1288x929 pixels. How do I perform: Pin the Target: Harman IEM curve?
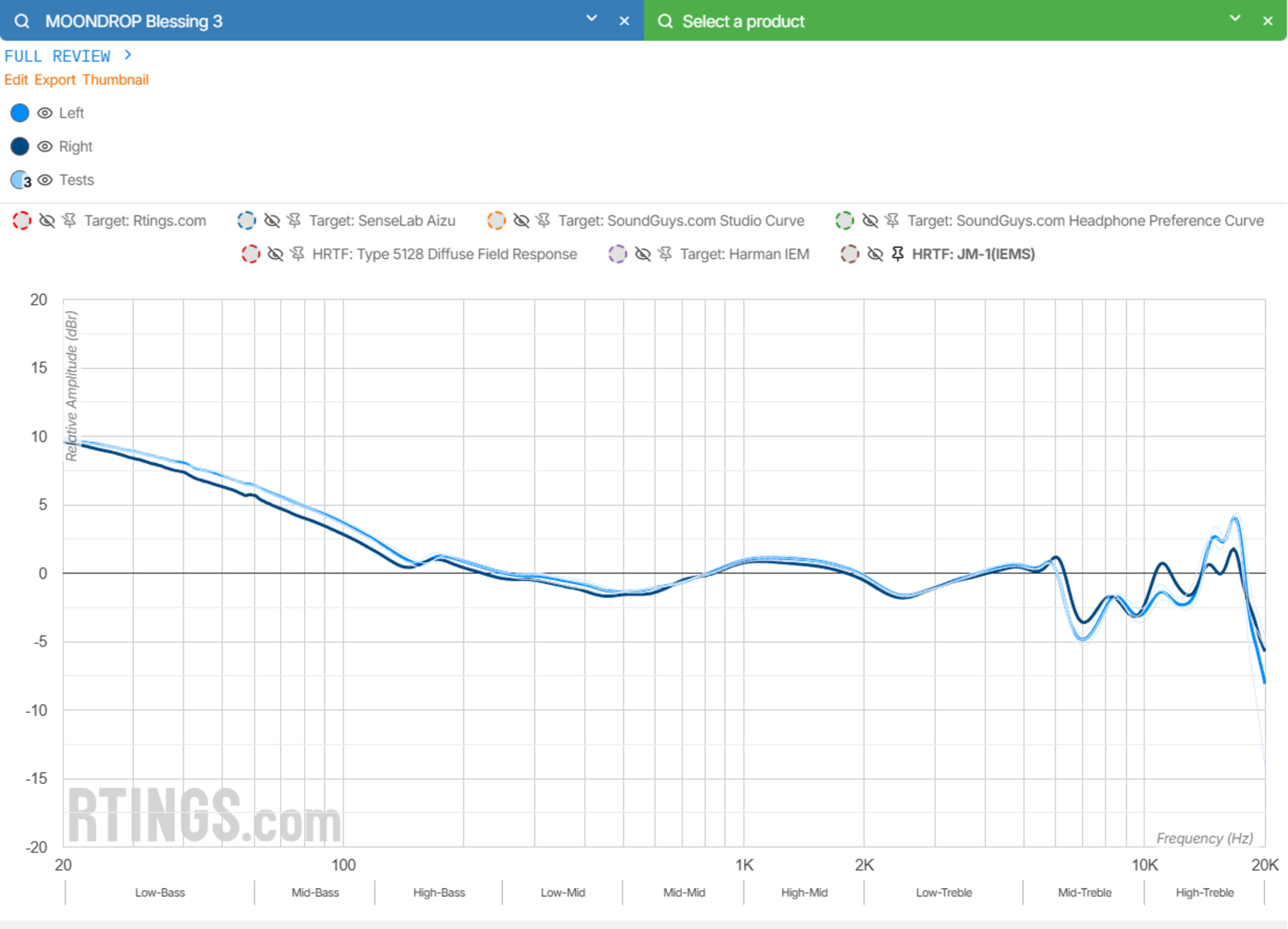(x=665, y=254)
